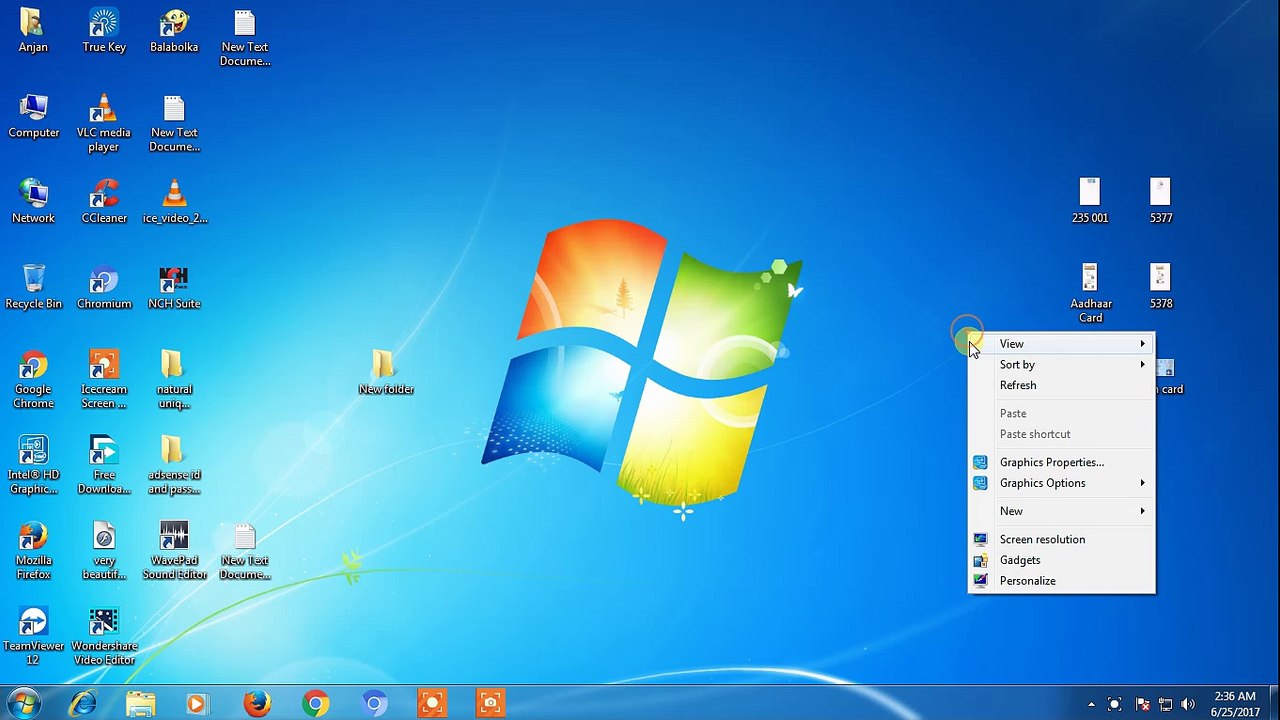
Task: Select the ice_video file icon
Action: pyautogui.click(x=174, y=202)
